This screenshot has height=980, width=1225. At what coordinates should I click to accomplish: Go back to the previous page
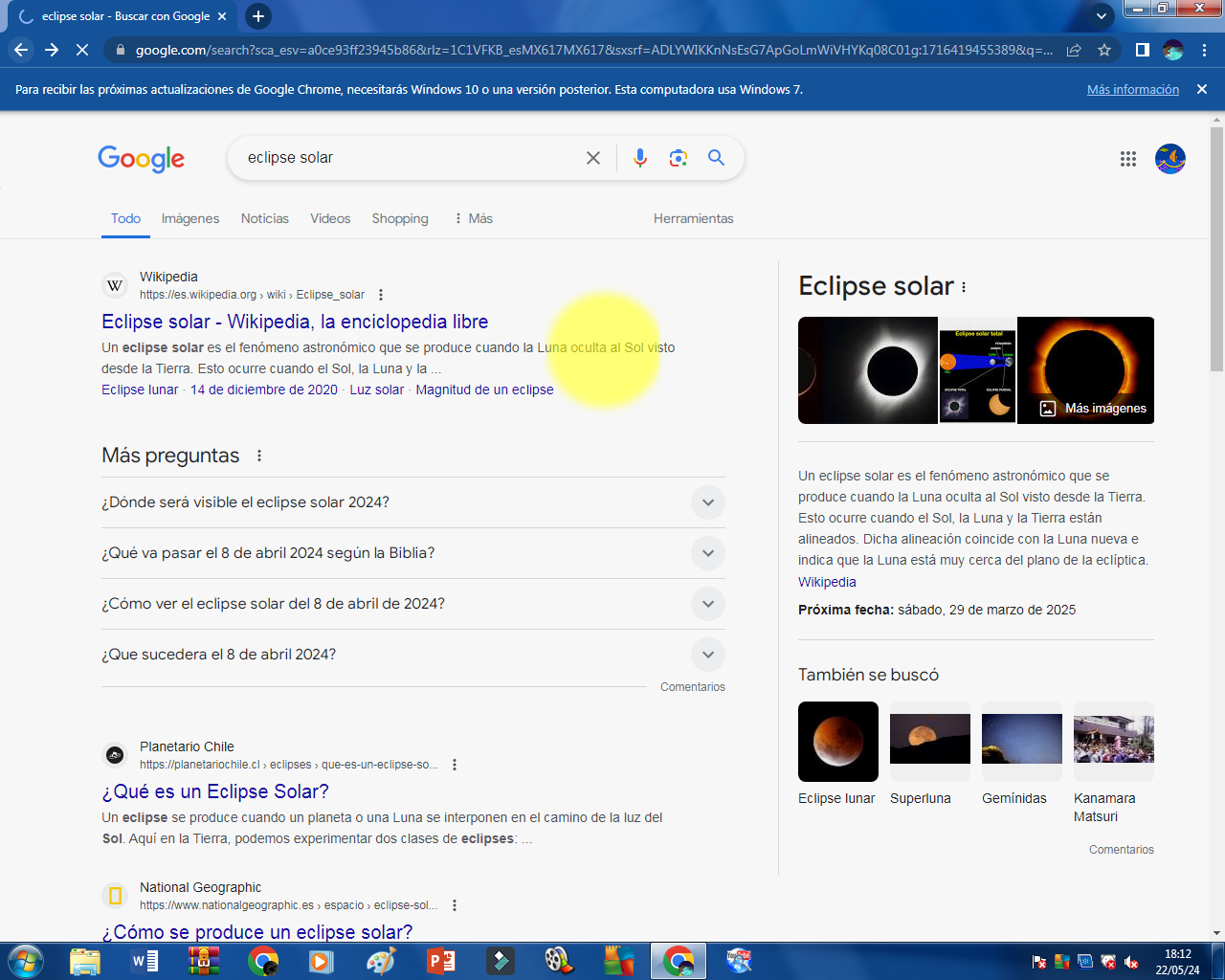pyautogui.click(x=21, y=50)
